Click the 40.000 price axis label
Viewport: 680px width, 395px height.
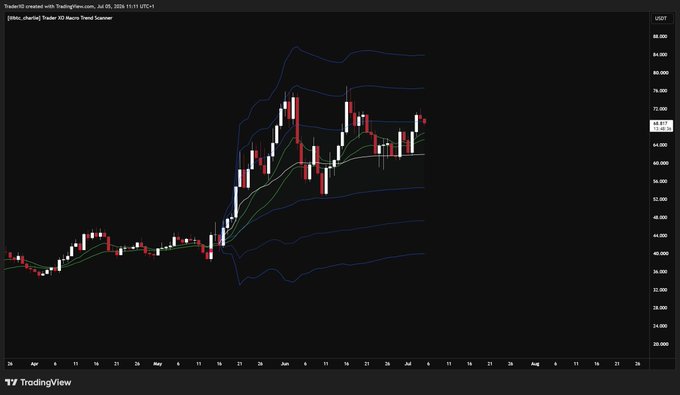660,253
